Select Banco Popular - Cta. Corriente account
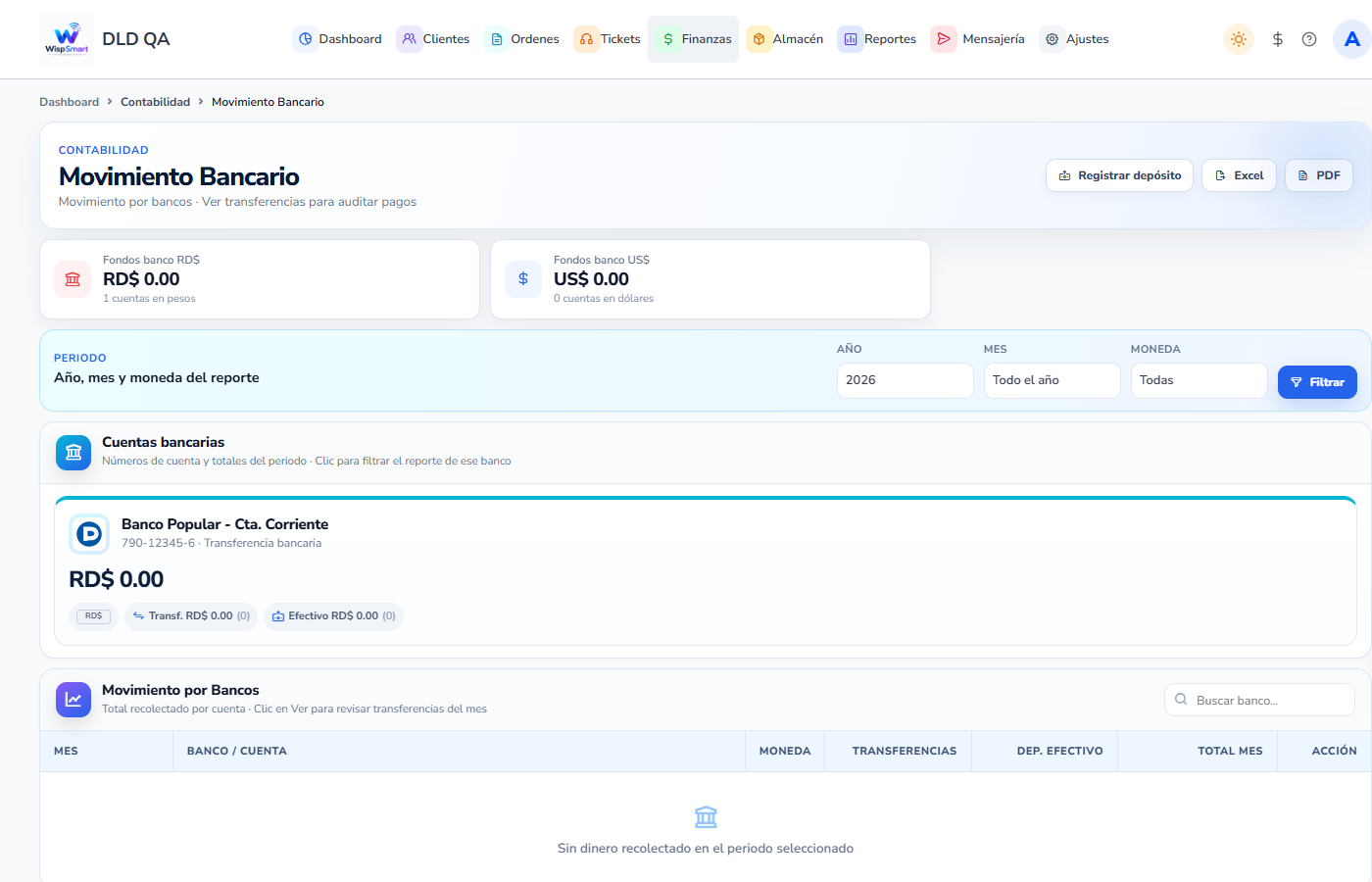 click(706, 572)
